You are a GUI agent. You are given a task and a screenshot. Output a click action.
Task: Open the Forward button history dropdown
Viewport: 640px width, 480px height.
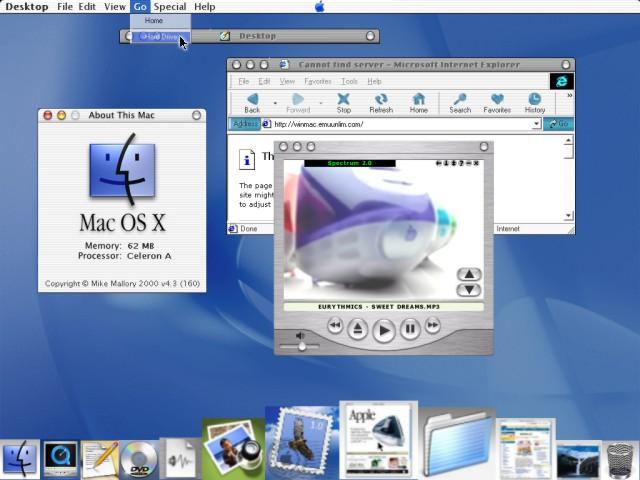point(321,103)
